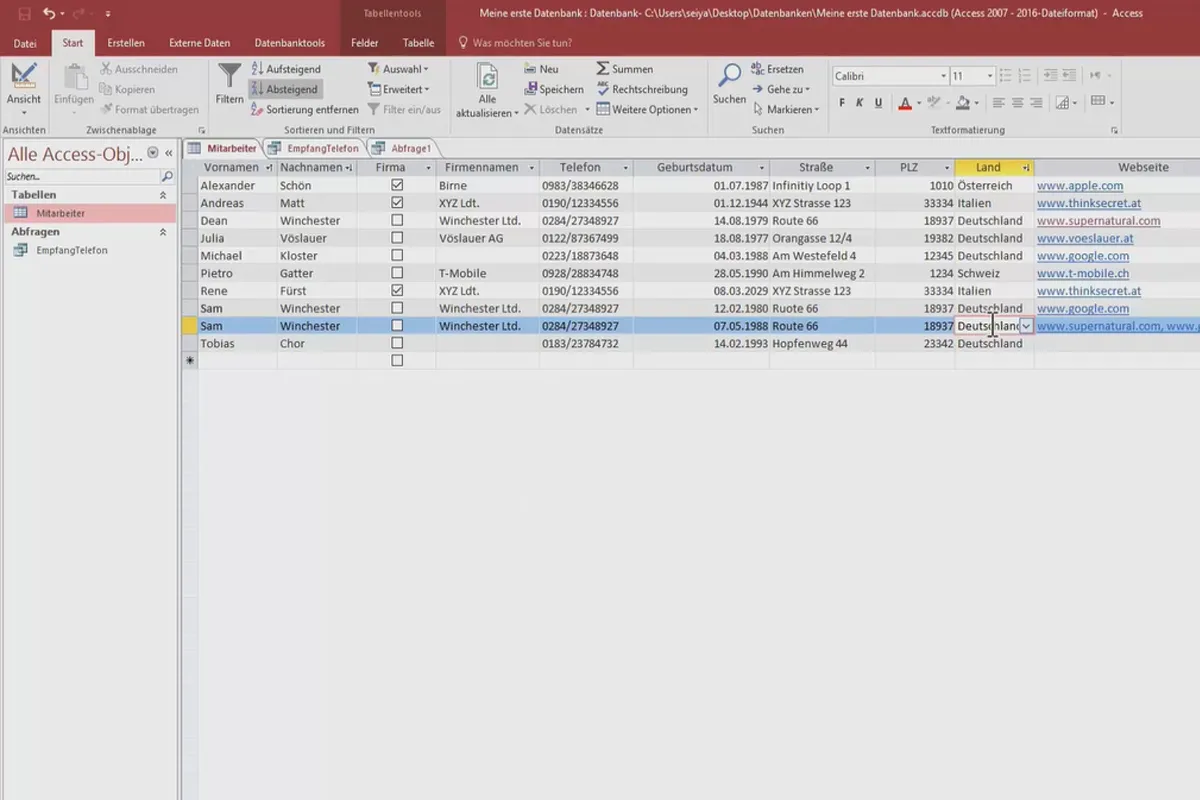Uncheck Firma checkbox for Rene Fürst
This screenshot has height=800, width=1200.
[x=397, y=291]
